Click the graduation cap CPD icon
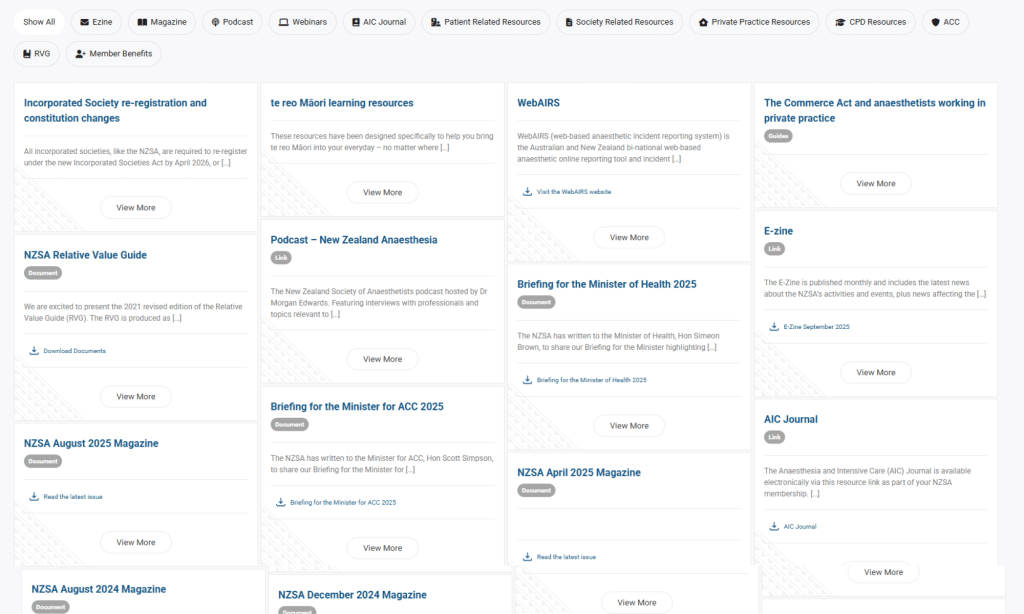Image resolution: width=1024 pixels, height=614 pixels. [x=840, y=22]
